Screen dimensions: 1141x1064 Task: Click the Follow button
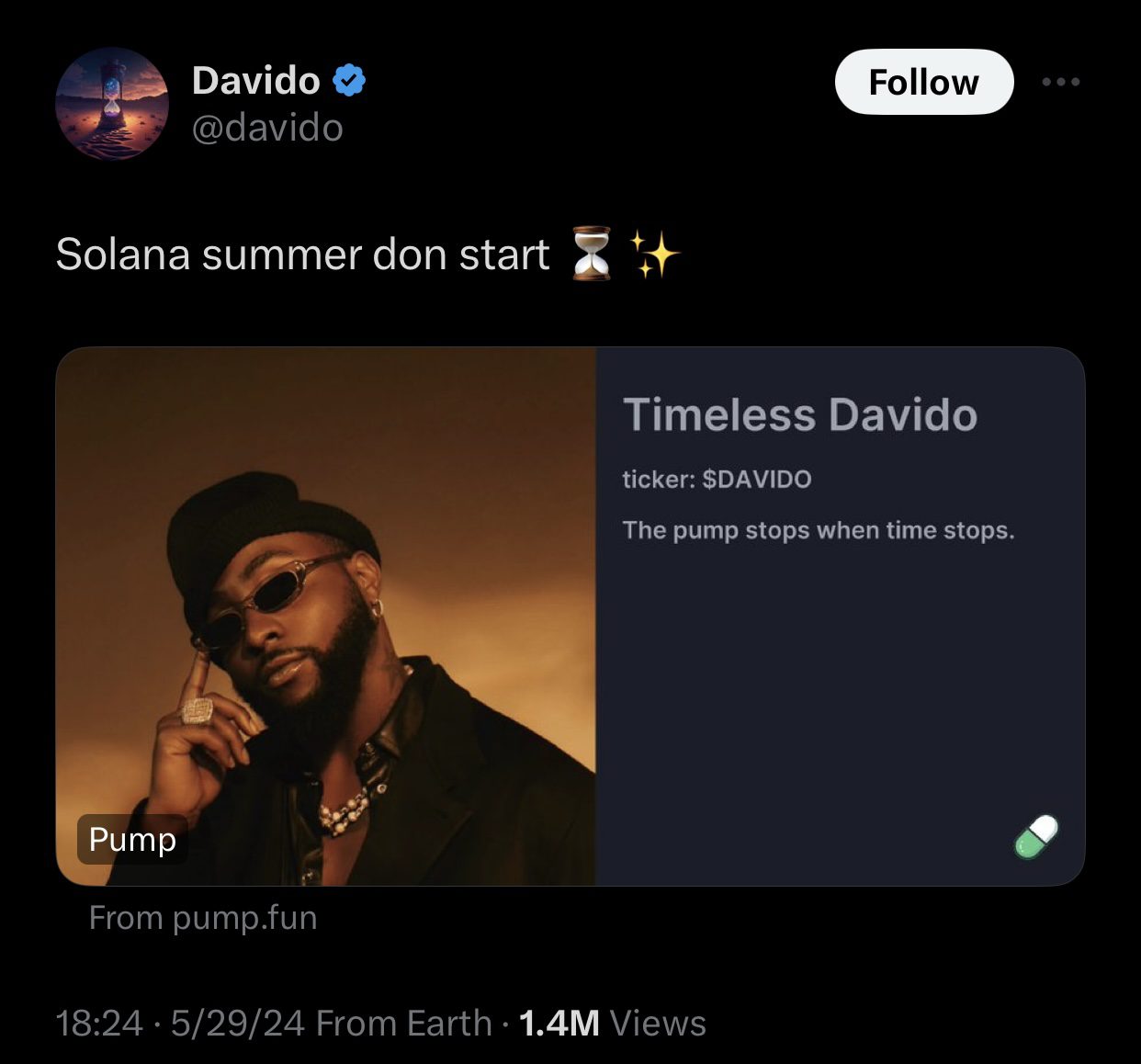923,82
